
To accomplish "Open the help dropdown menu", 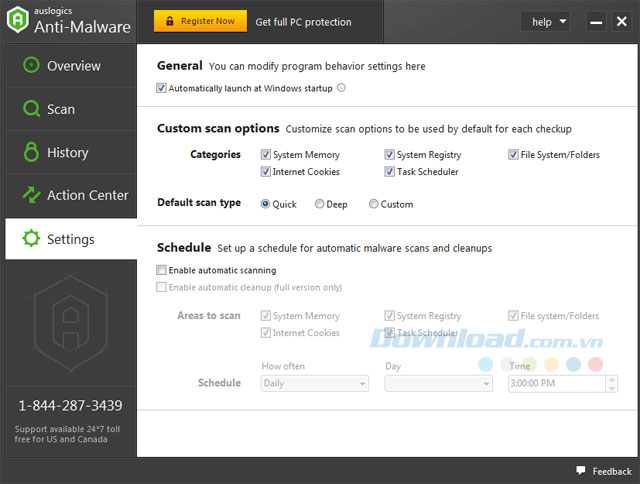I will [549, 21].
